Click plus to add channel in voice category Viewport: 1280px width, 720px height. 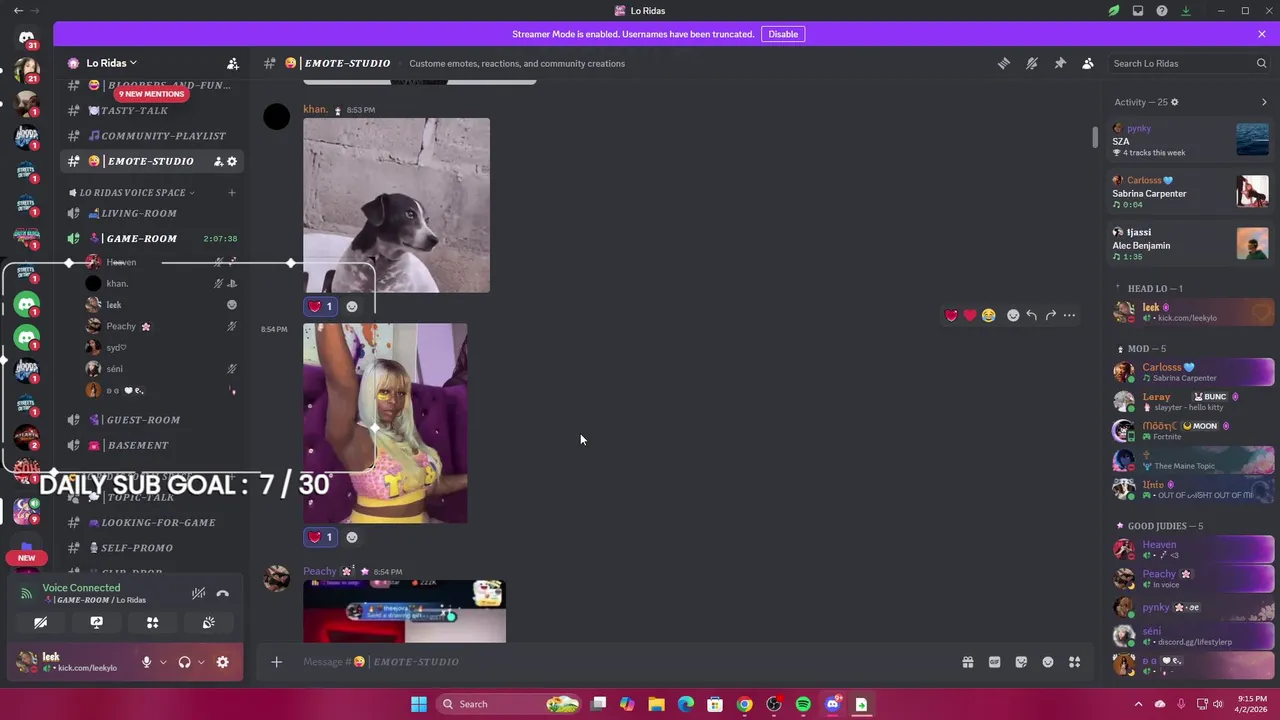click(x=232, y=192)
